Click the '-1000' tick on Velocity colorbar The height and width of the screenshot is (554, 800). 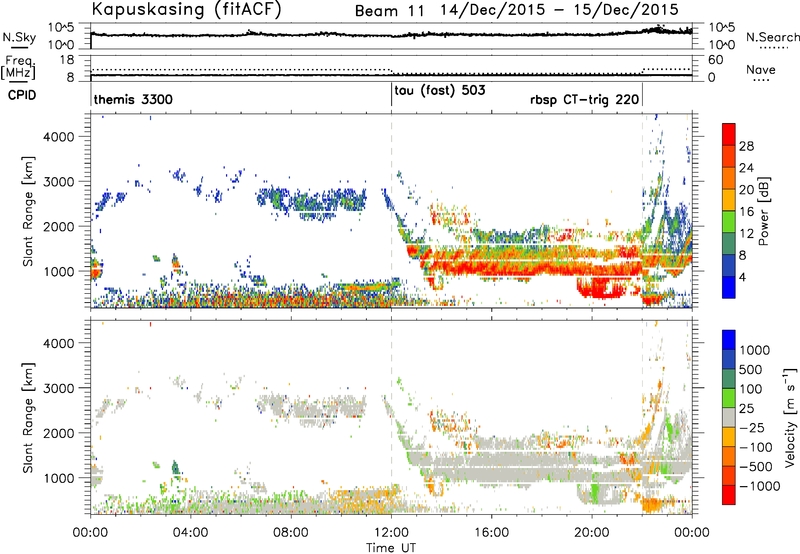(760, 486)
